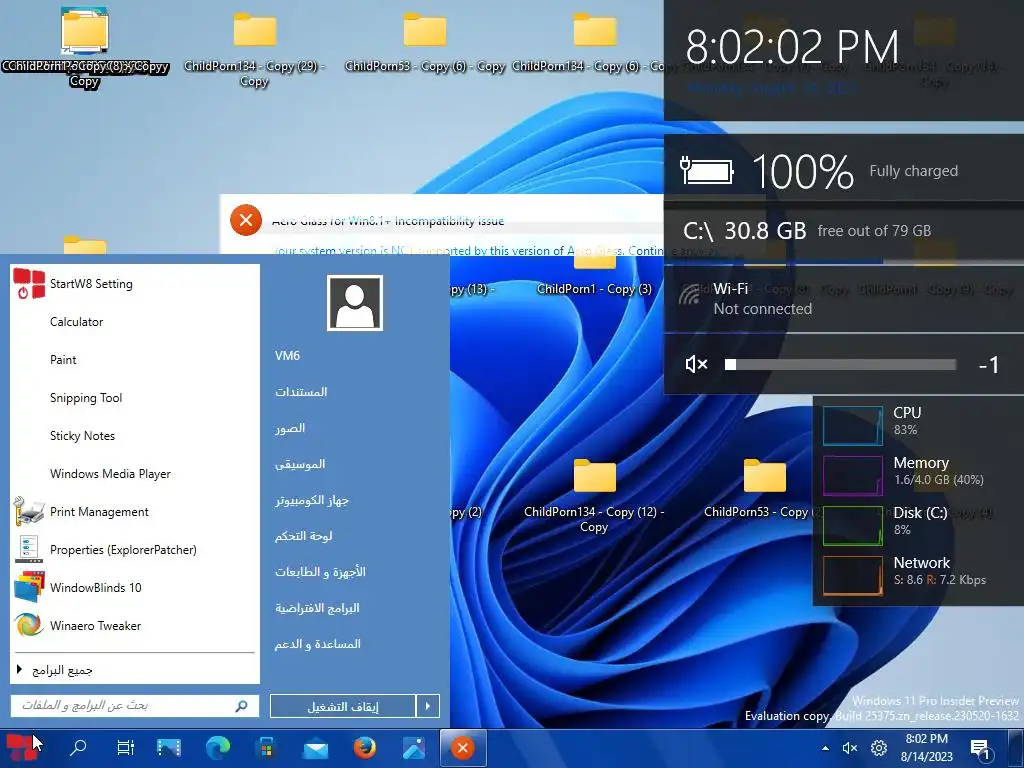This screenshot has height=768, width=1024.
Task: Click the CPU usage graph
Action: tap(853, 426)
